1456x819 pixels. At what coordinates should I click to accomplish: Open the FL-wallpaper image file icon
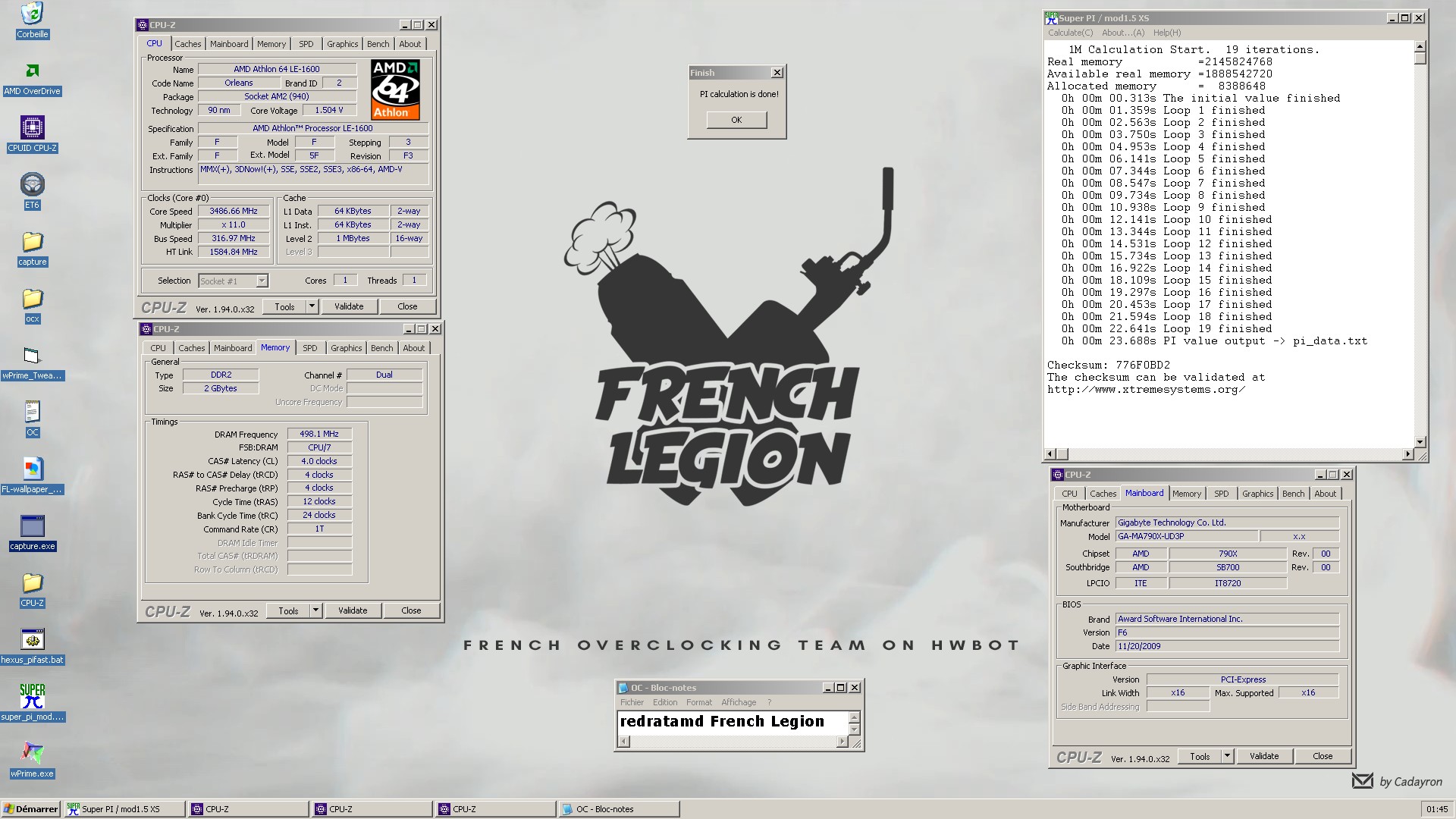32,469
